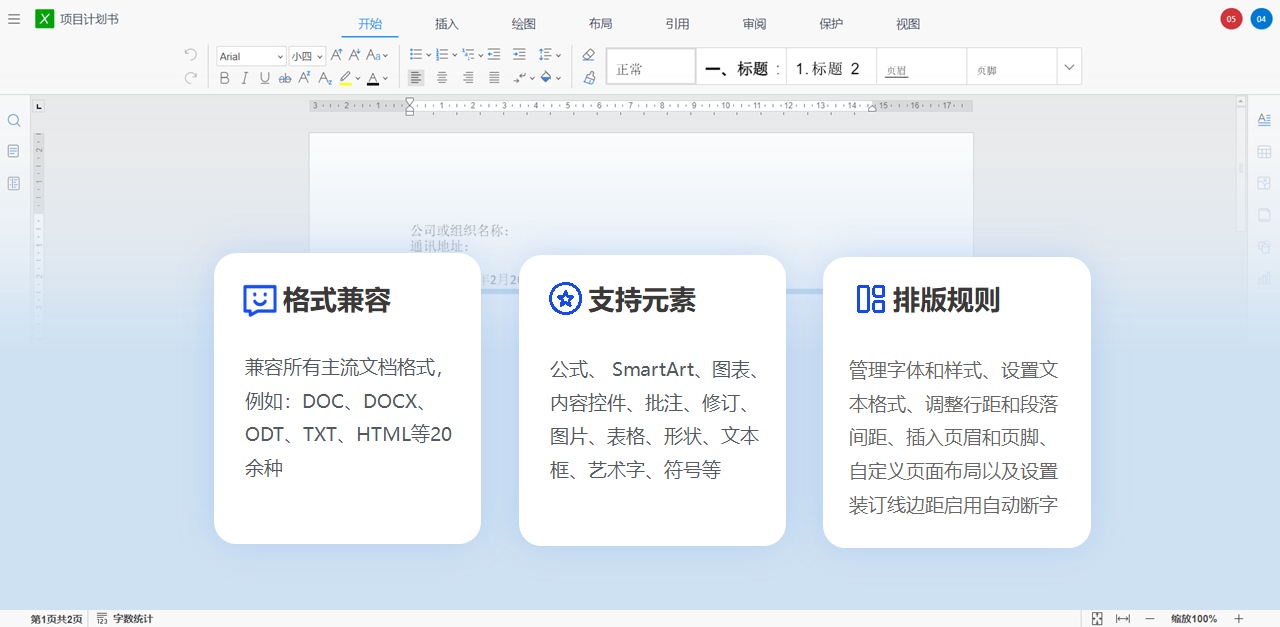Toggle superscript formatting

click(304, 77)
